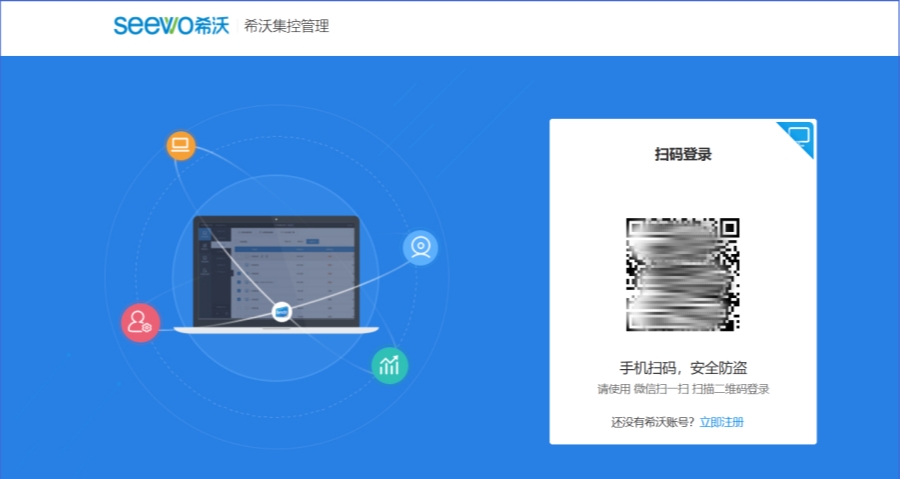Click the orange laptop icon

tap(181, 146)
